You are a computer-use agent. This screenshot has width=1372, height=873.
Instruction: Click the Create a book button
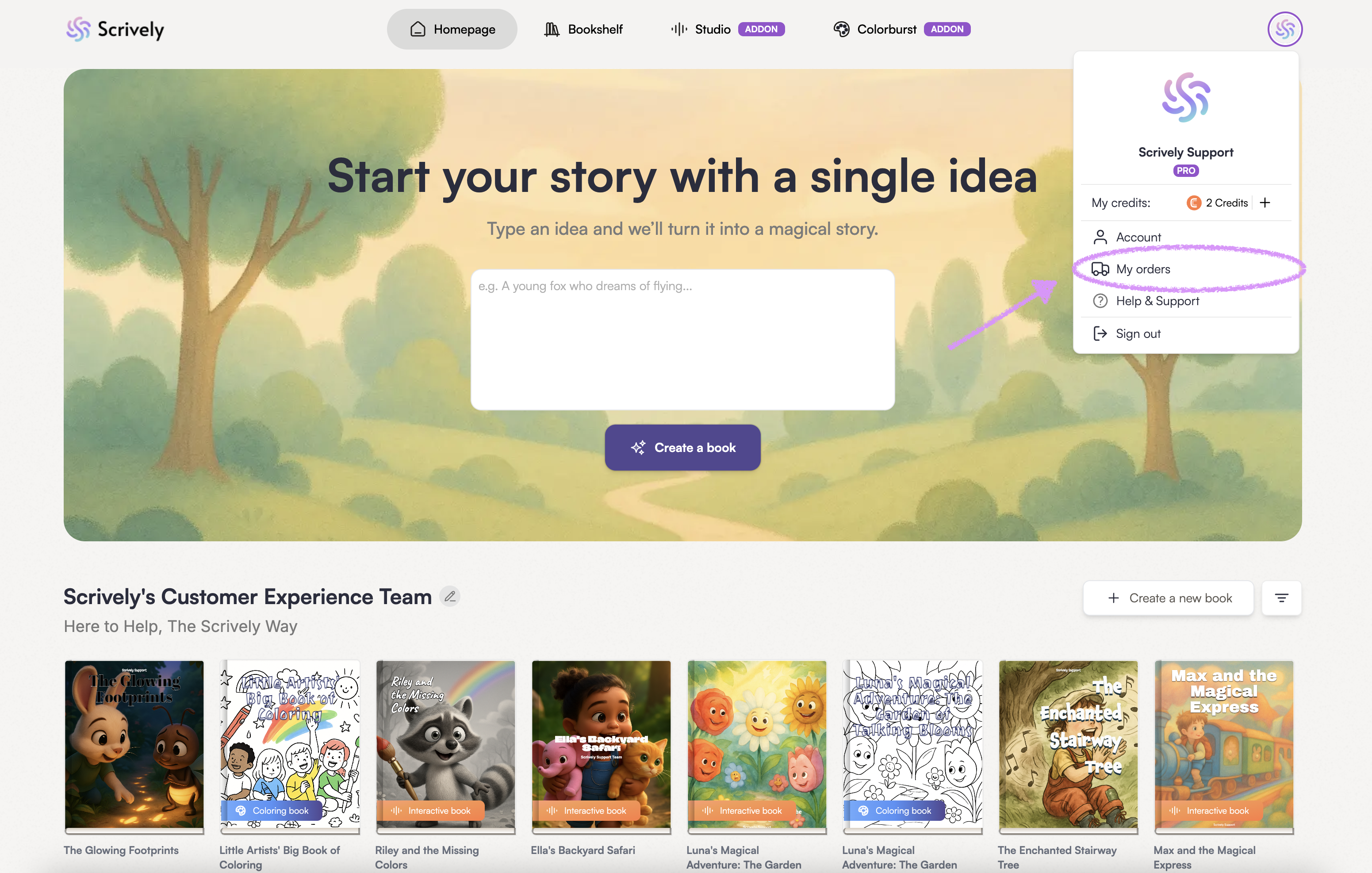point(682,447)
